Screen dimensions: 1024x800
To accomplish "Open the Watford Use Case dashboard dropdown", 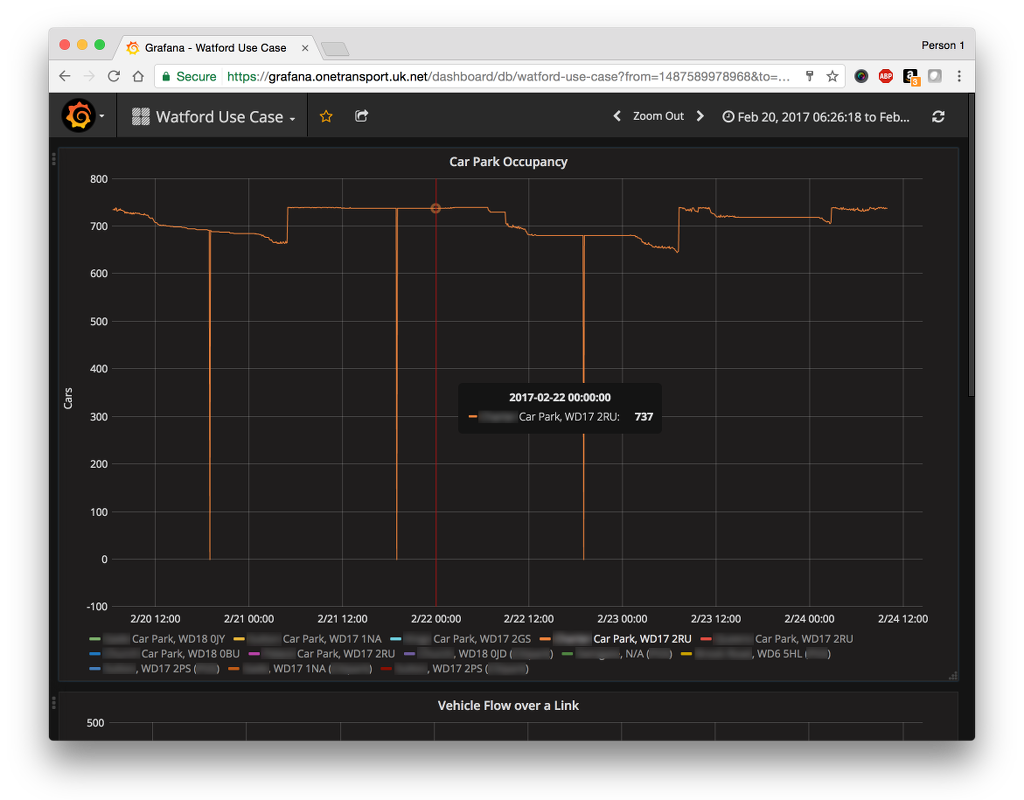I will click(214, 117).
